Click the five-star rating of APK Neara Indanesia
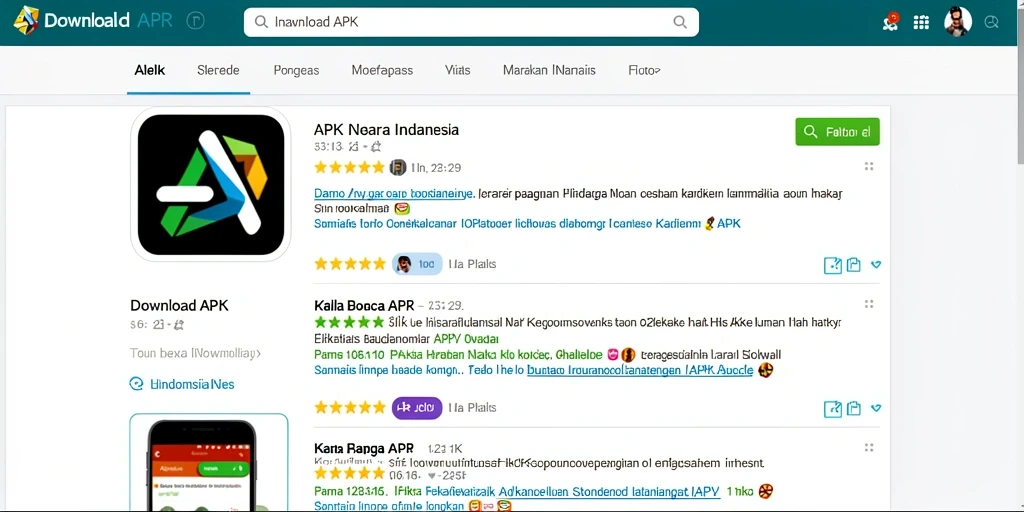The height and width of the screenshot is (512, 1024). pos(349,167)
